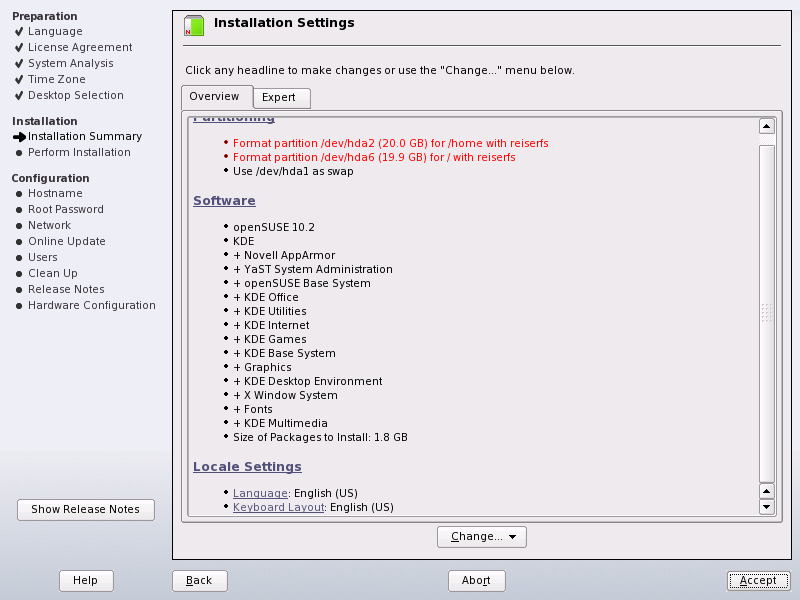Click the "Root Password" sidebar step
800x600 pixels.
(66, 209)
